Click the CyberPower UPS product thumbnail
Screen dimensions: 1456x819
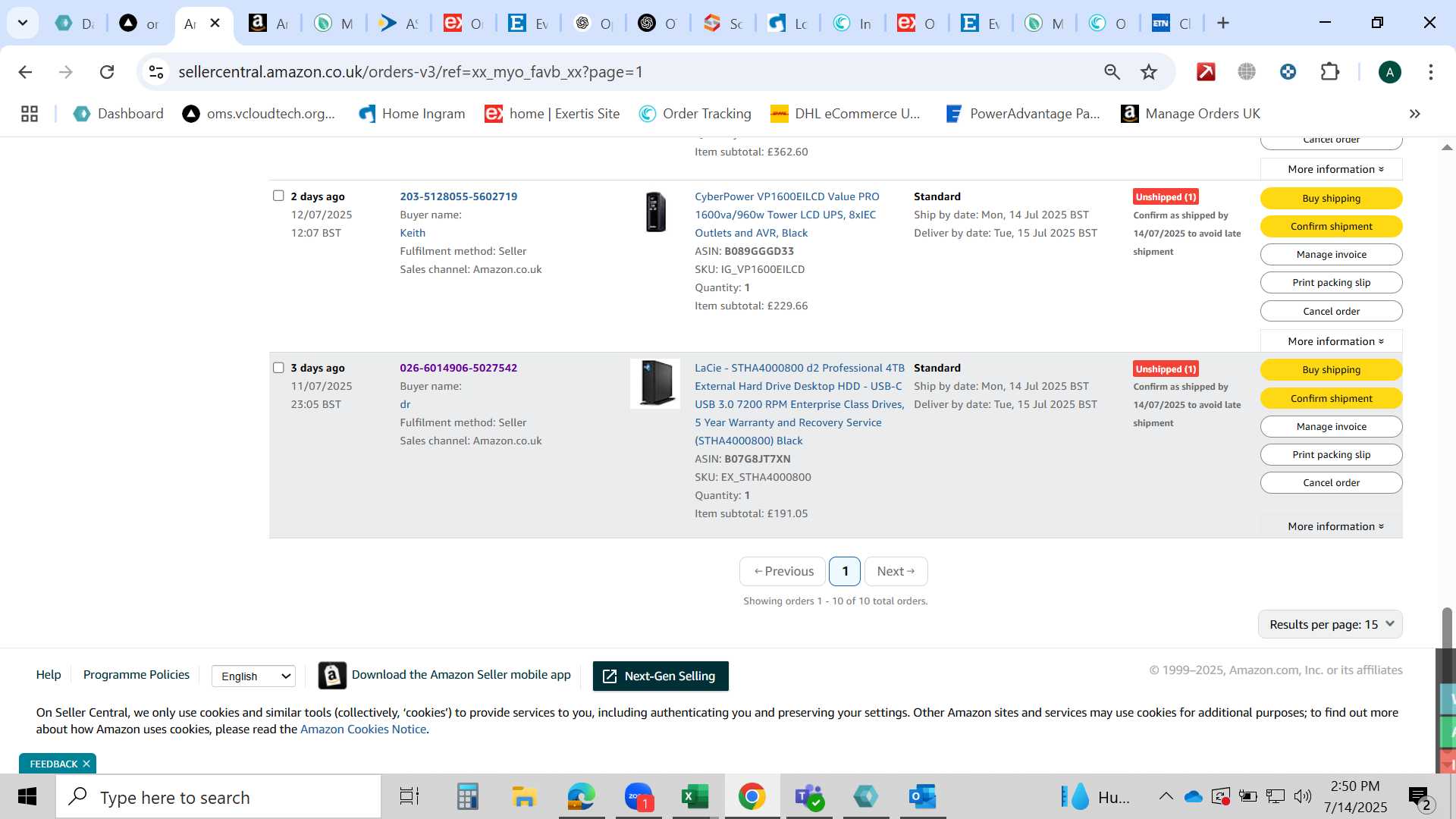click(x=655, y=212)
